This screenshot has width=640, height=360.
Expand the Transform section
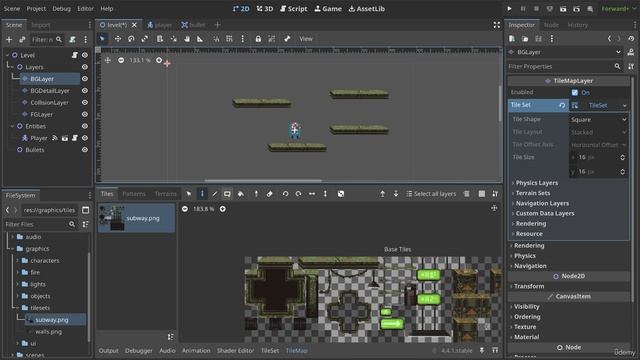[x=529, y=286]
